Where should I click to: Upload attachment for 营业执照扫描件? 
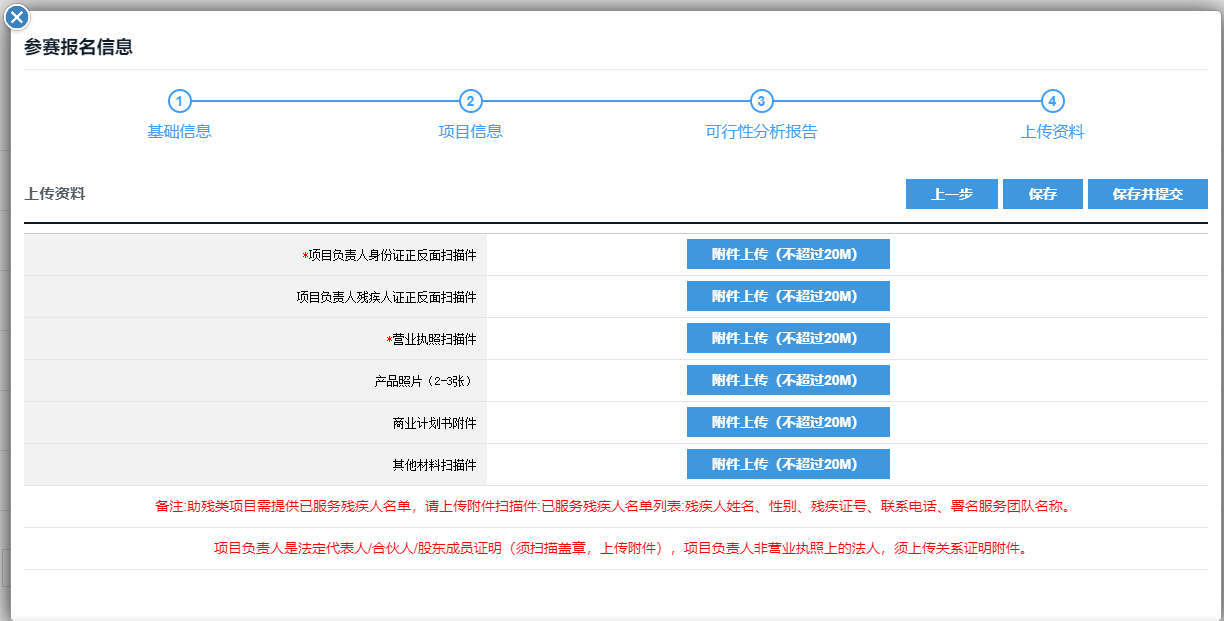tap(788, 338)
